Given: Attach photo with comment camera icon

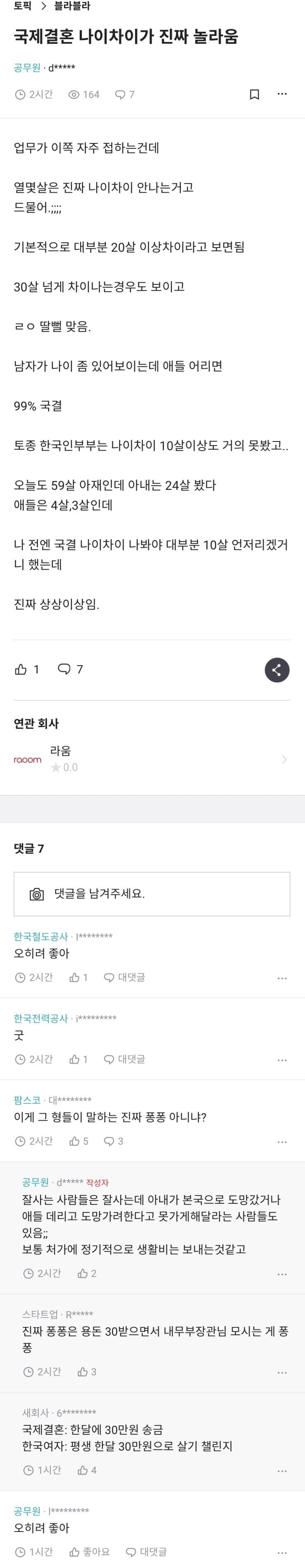Looking at the screenshot, I should coord(36,894).
